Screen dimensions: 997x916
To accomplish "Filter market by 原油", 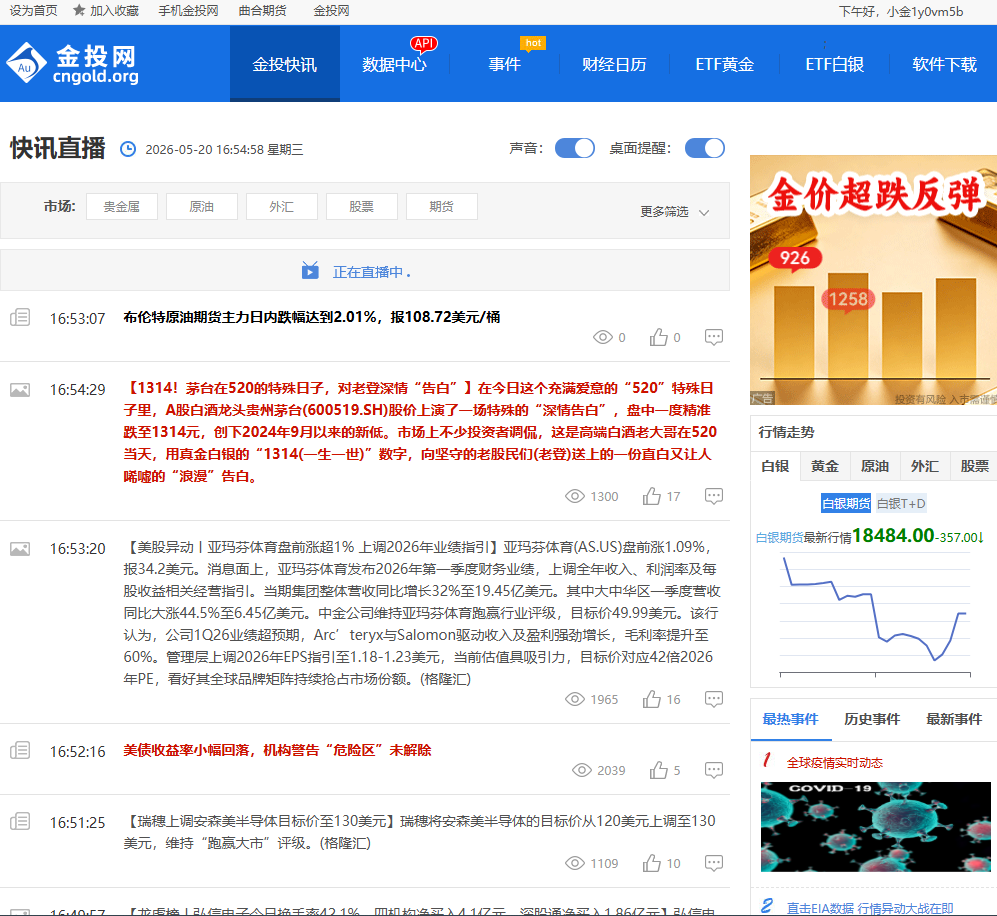I will click(202, 207).
